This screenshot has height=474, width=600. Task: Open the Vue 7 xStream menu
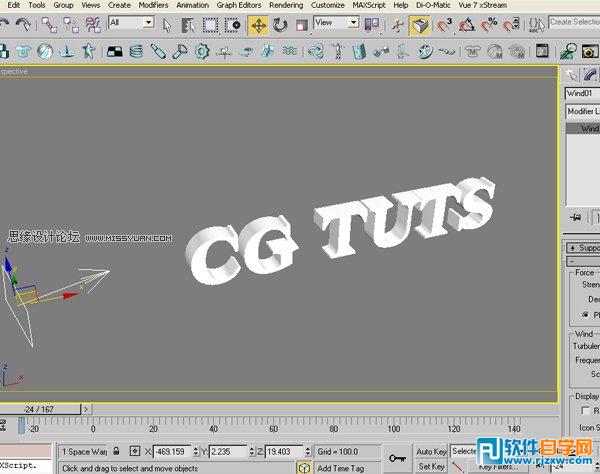click(483, 5)
